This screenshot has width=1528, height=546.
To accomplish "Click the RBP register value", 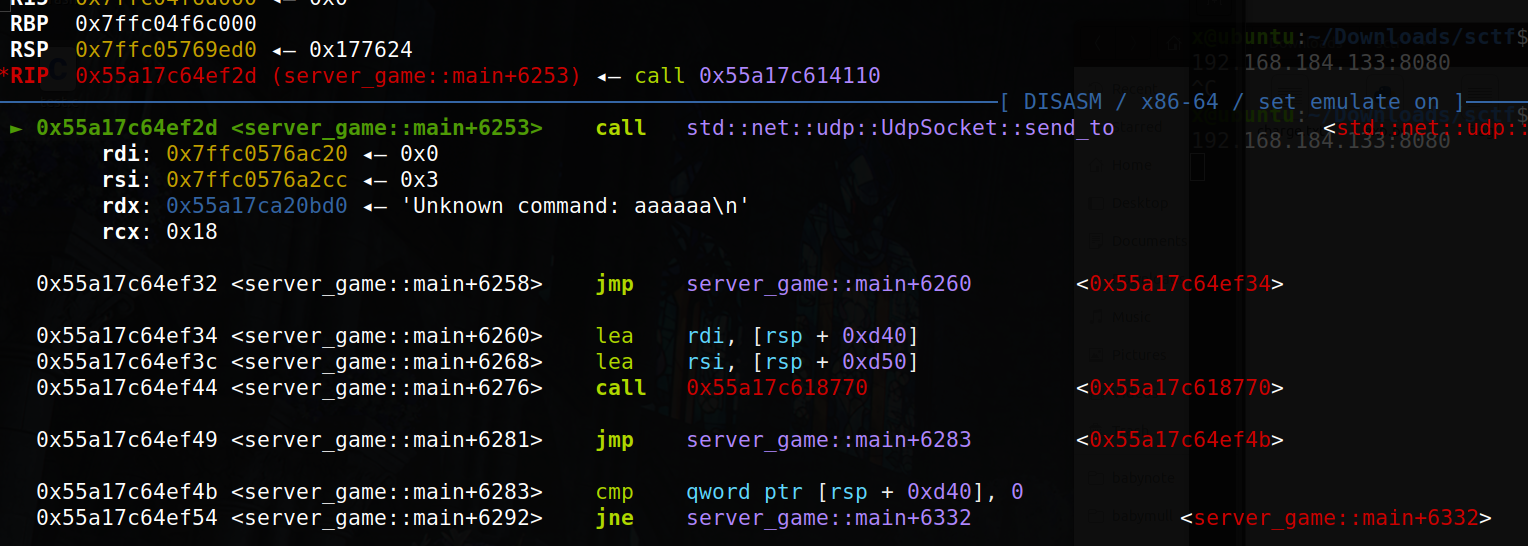I will (x=166, y=24).
